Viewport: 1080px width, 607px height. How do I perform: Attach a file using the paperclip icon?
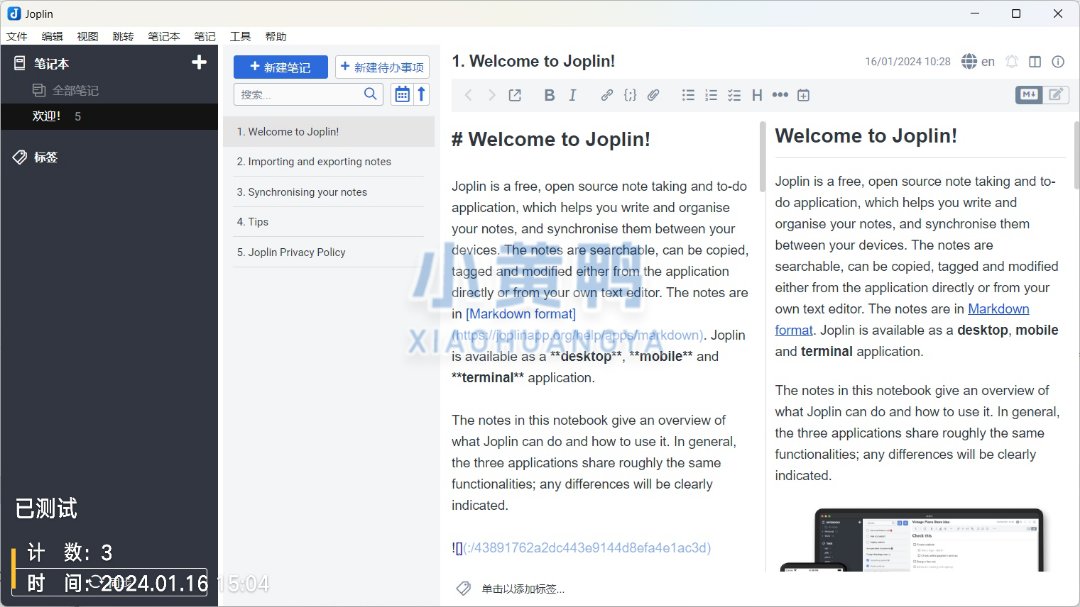pos(653,95)
